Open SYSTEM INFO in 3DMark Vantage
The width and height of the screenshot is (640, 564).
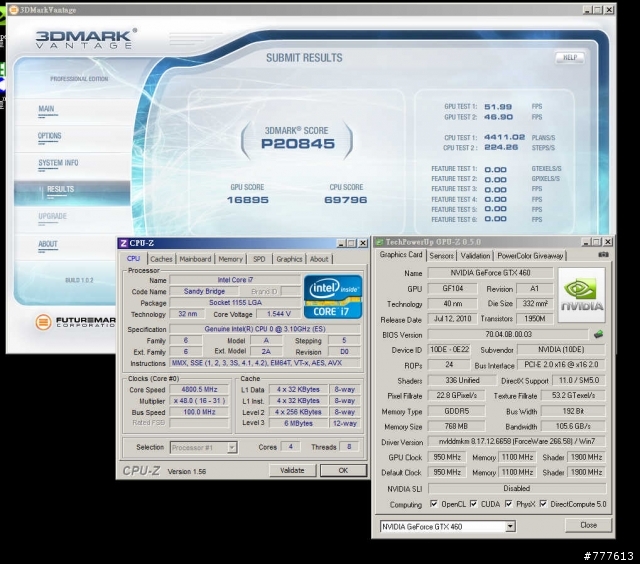[x=58, y=163]
